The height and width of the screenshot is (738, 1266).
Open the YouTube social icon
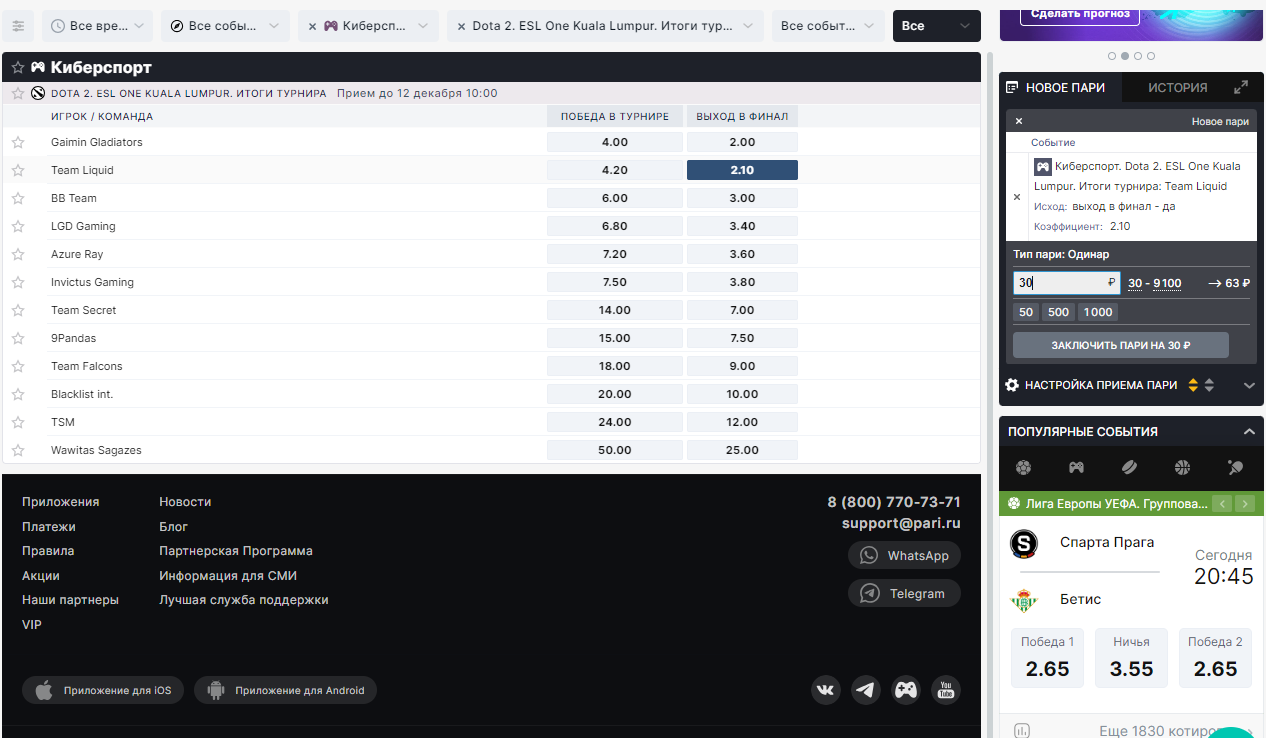point(946,690)
